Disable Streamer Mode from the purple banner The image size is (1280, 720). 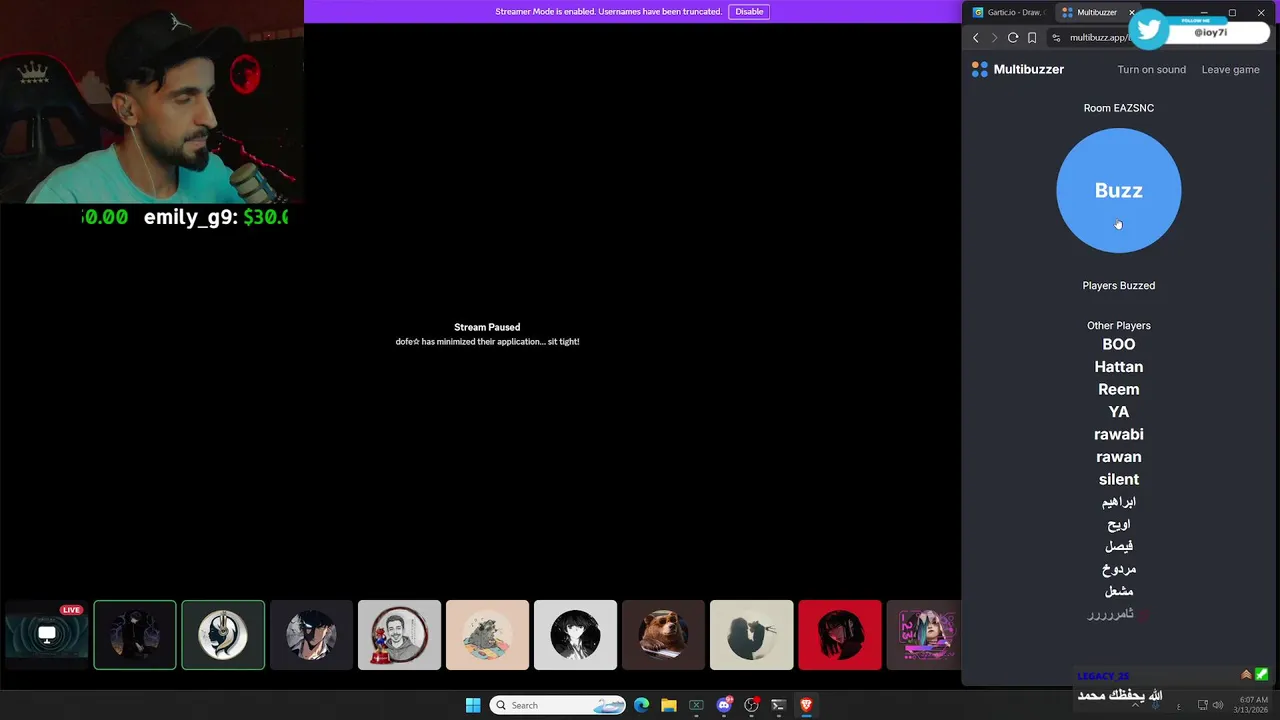(x=749, y=12)
